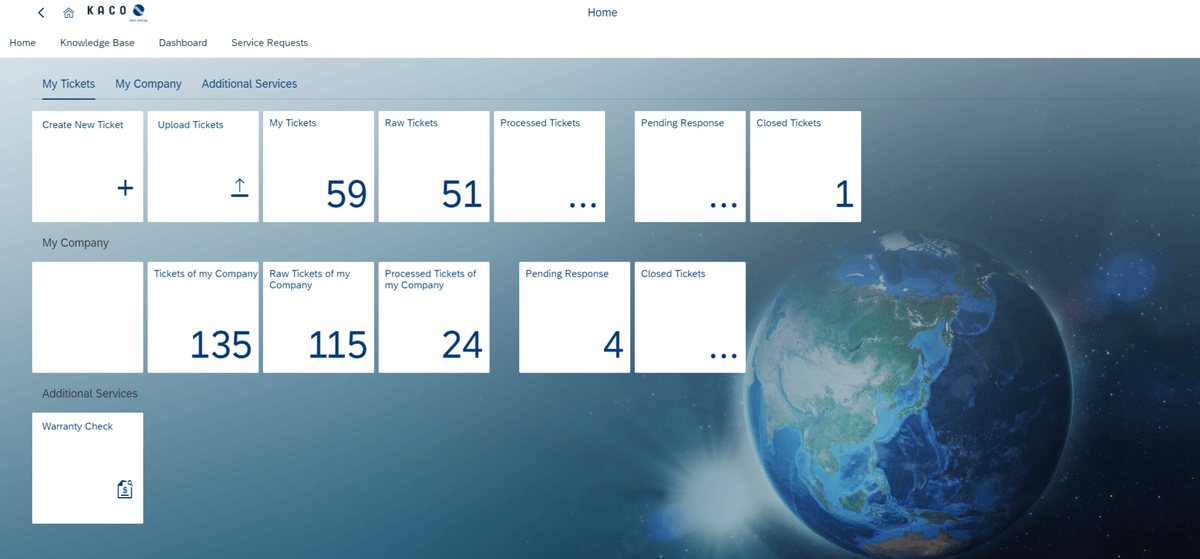Open the Raw Tickets tile showing 51
Screen dimensions: 1200x559
[434, 166]
